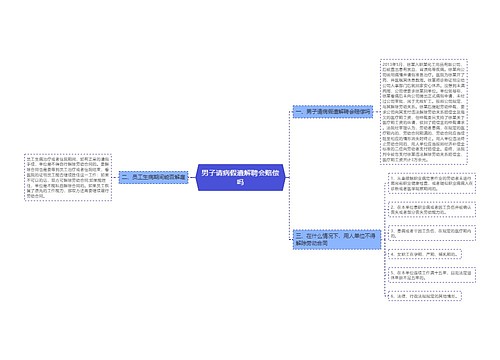Select sub-item numbered 2 about 患职业病或因工负伤
Screen dimensions: 500x360
coord(432,209)
